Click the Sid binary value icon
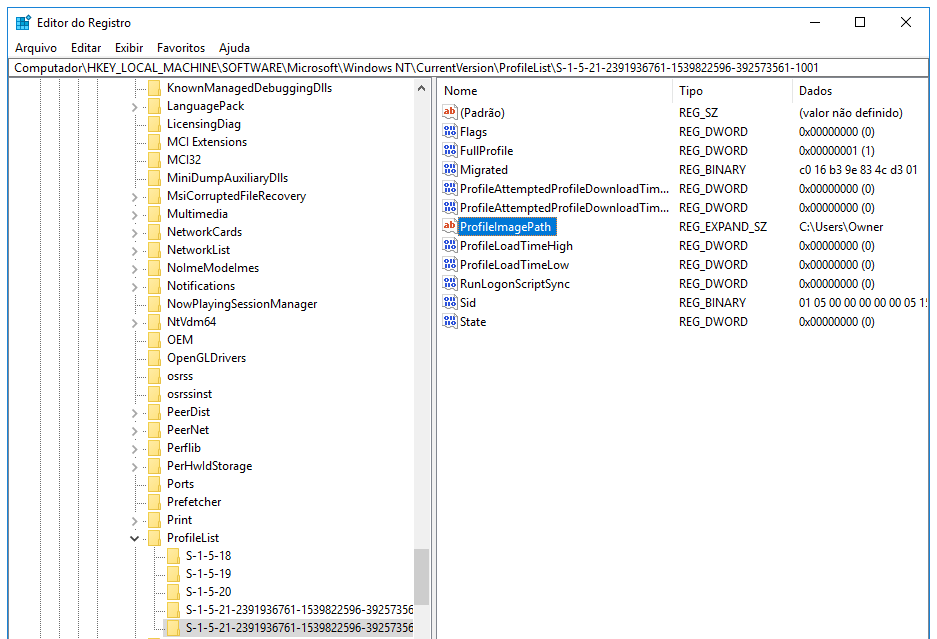 click(x=449, y=303)
